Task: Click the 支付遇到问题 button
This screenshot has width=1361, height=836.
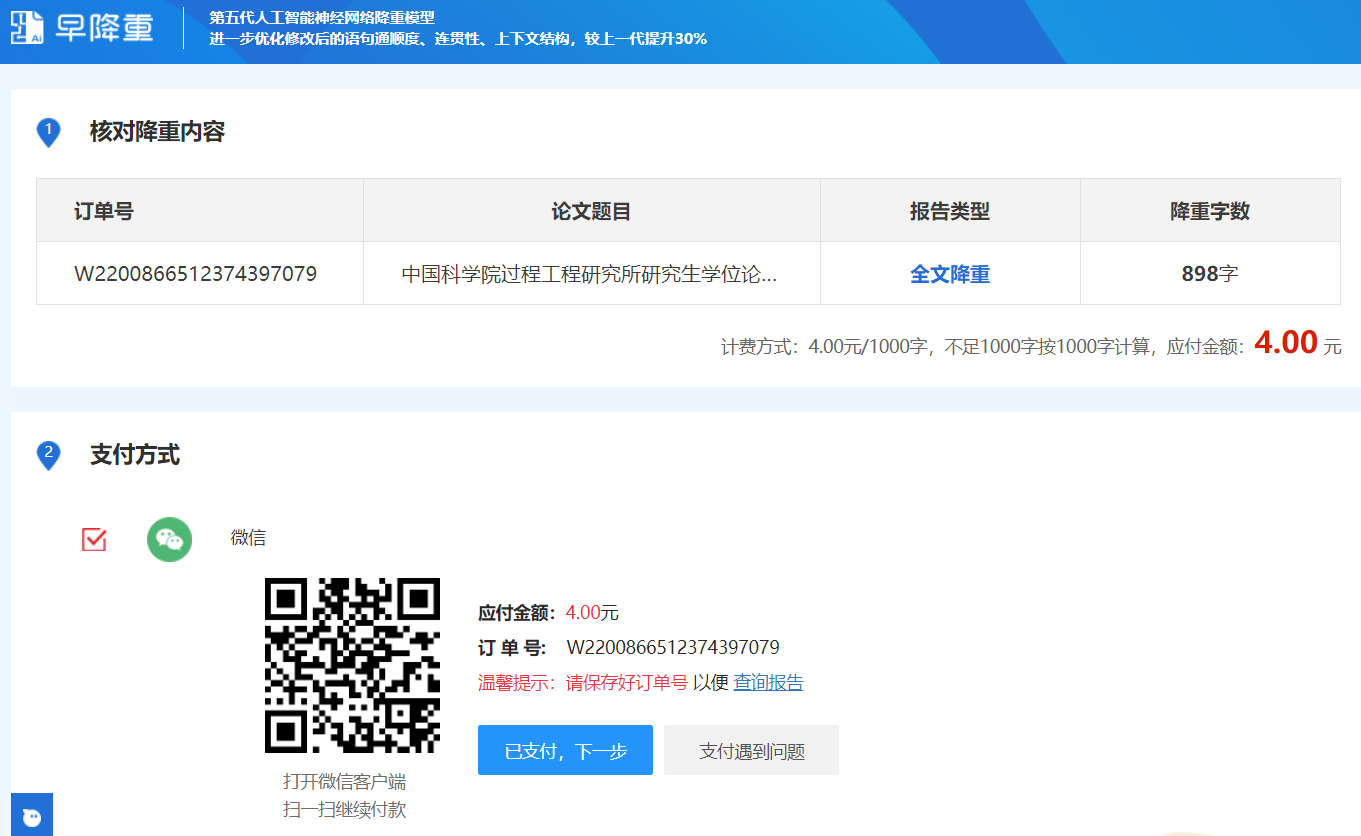Action: pyautogui.click(x=751, y=750)
